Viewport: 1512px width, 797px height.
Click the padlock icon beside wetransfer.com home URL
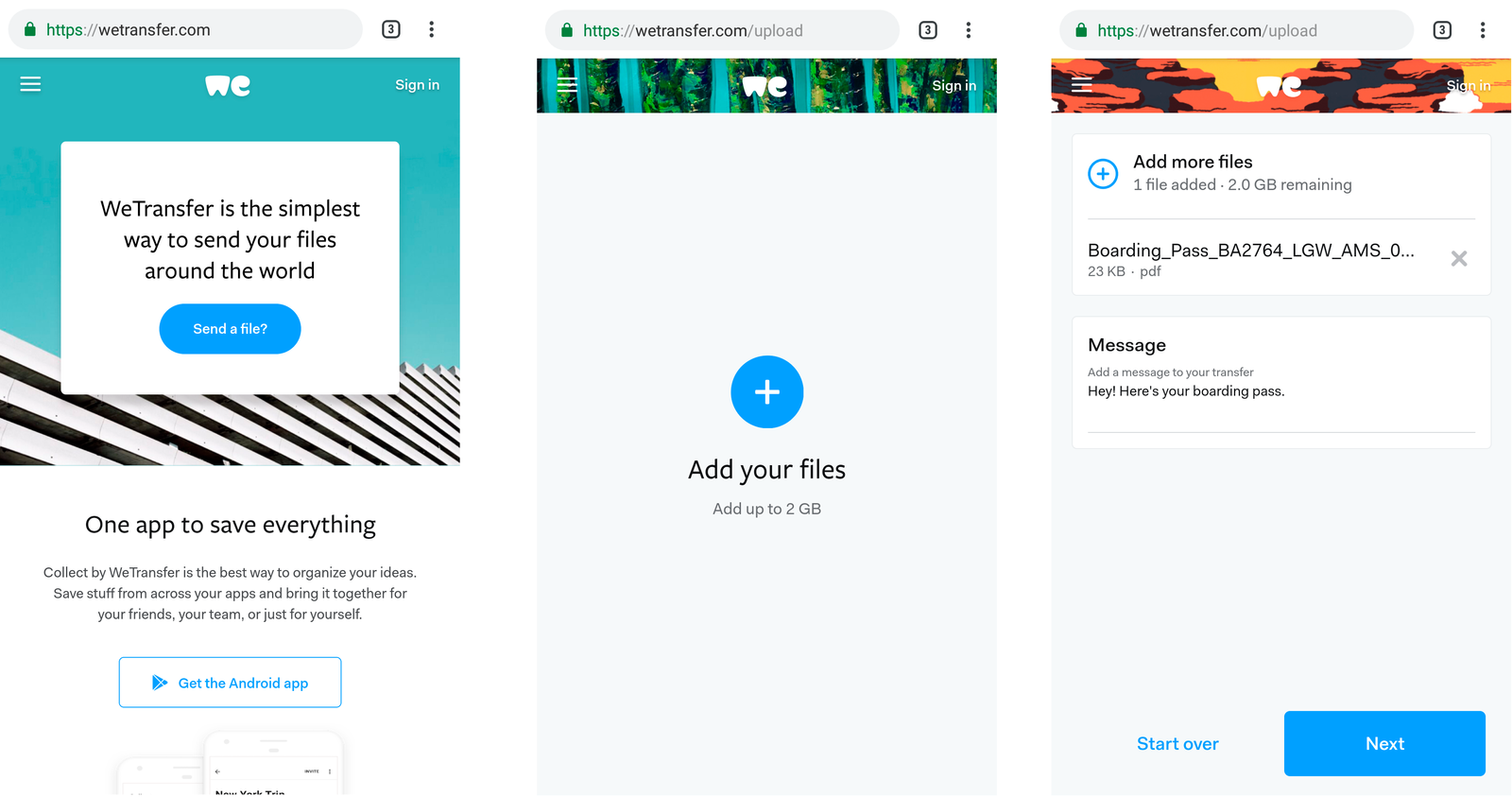30,29
